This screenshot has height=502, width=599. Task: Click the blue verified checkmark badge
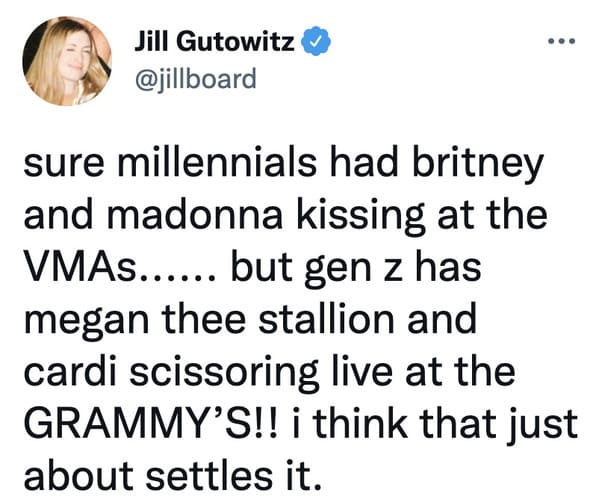(316, 41)
